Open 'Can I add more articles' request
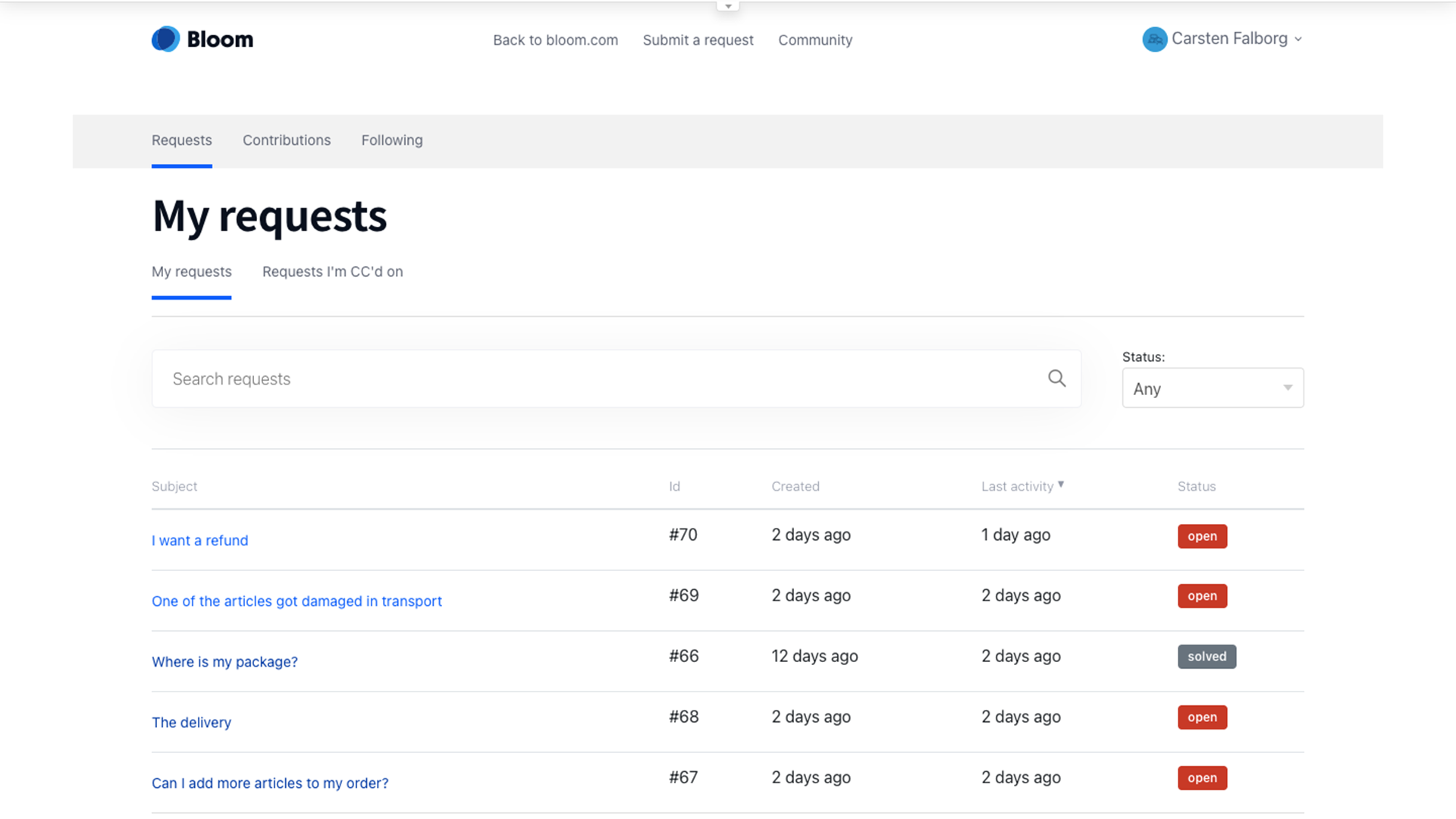This screenshot has height=819, width=1456. point(270,783)
